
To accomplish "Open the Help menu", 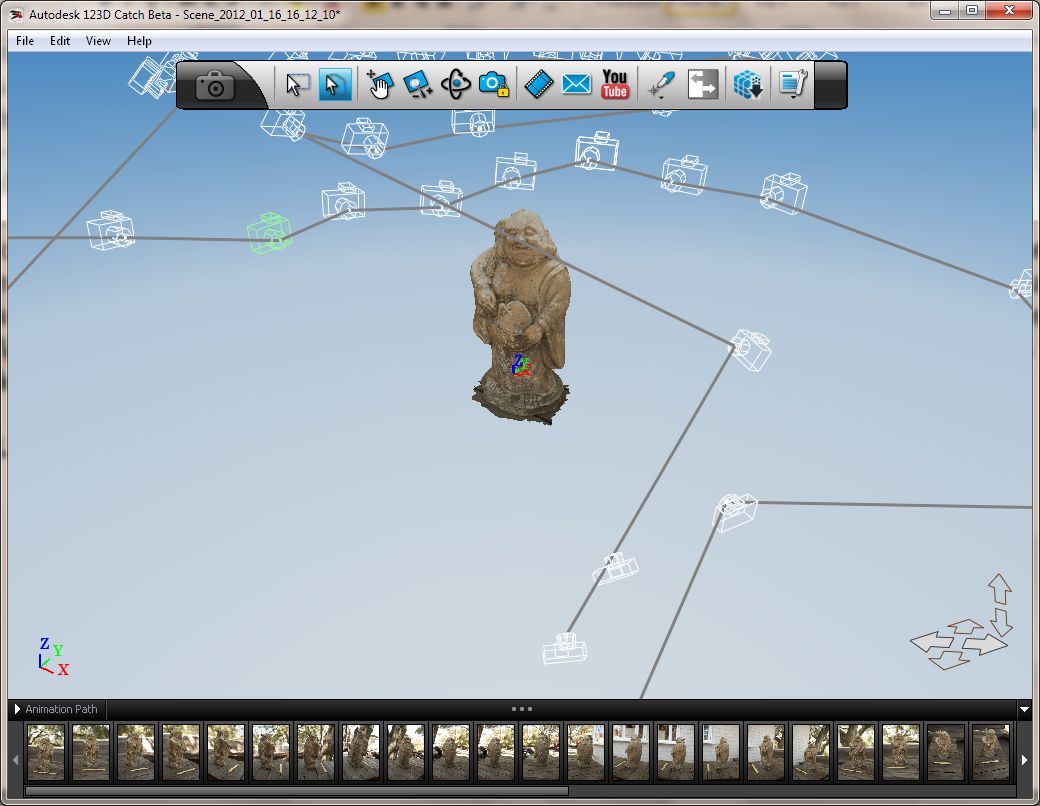I will [x=139, y=40].
